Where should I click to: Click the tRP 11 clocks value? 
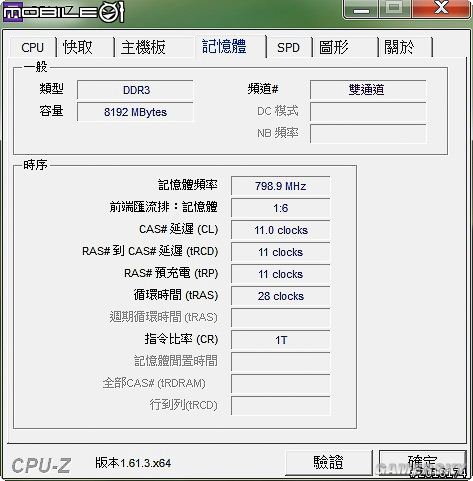coord(281,274)
